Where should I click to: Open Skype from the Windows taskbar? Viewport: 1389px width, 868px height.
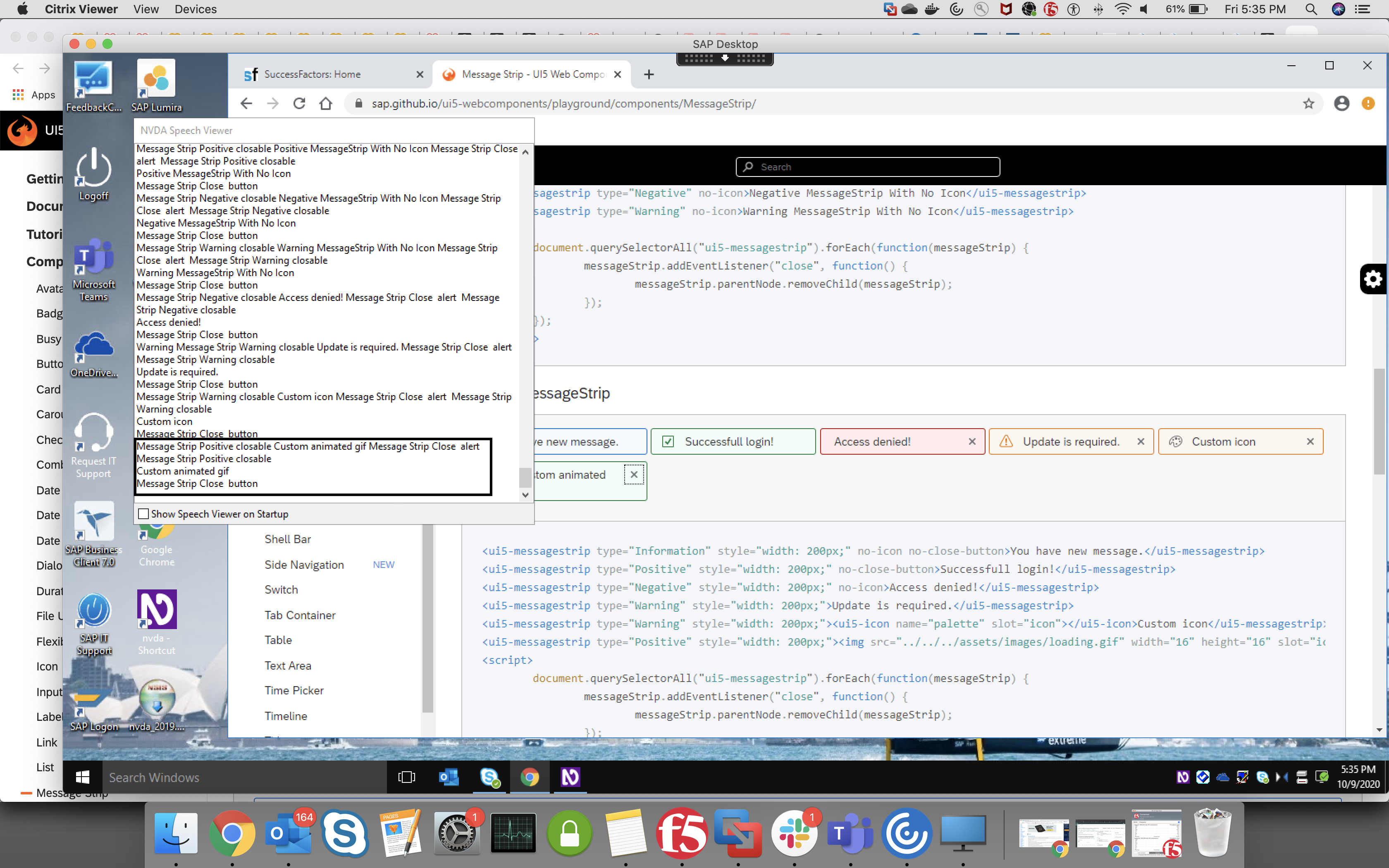(489, 777)
